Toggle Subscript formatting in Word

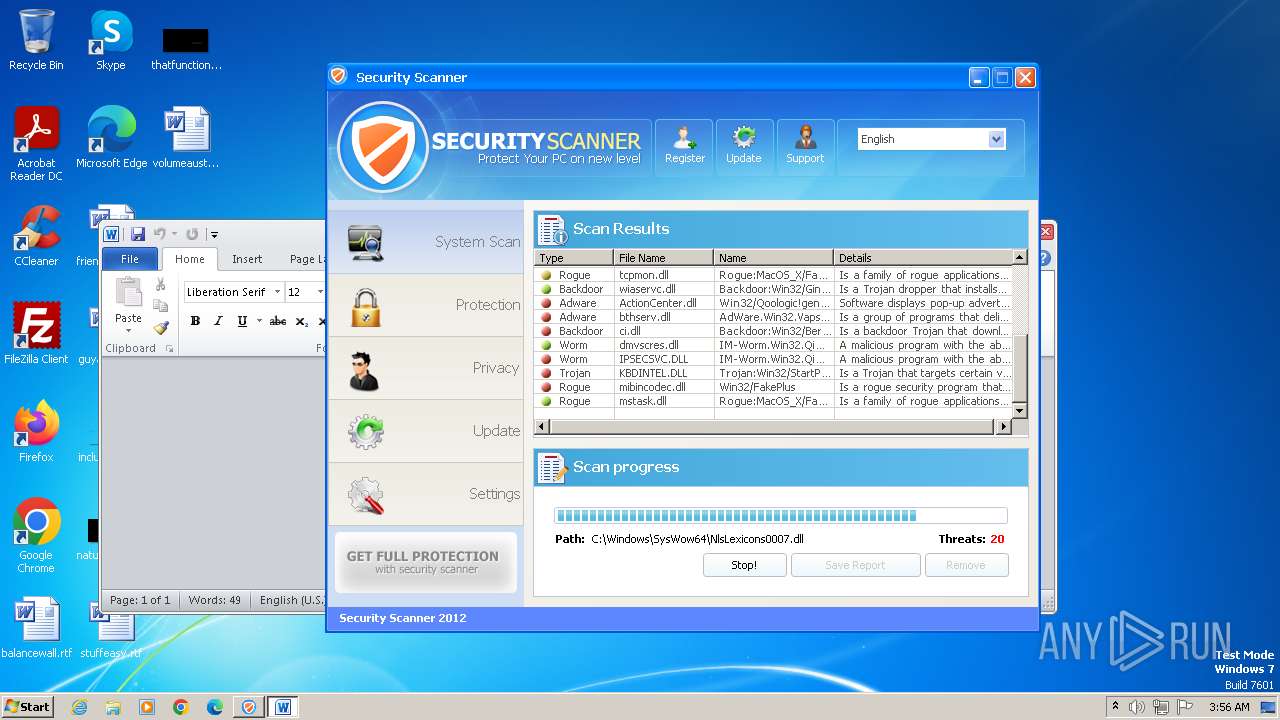click(x=302, y=321)
